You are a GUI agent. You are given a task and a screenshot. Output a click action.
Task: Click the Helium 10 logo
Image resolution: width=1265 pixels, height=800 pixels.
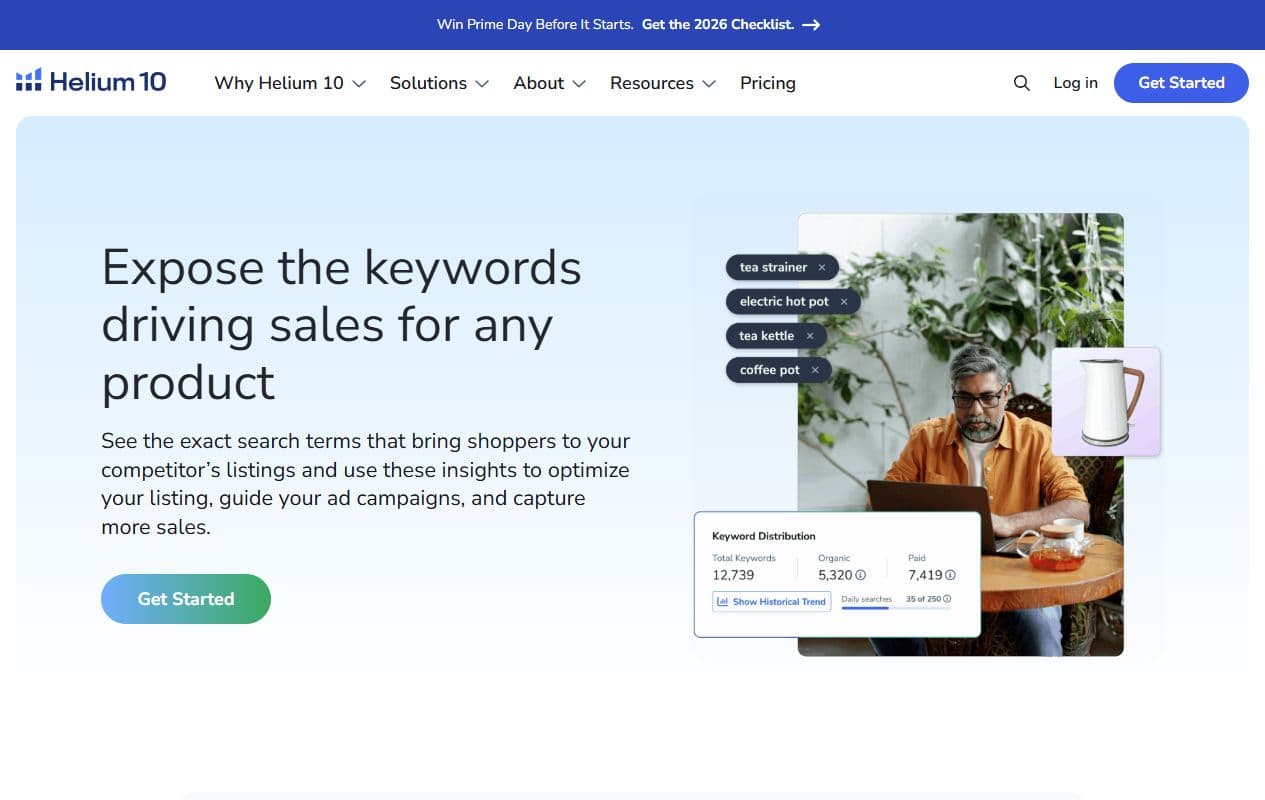pyautogui.click(x=91, y=81)
